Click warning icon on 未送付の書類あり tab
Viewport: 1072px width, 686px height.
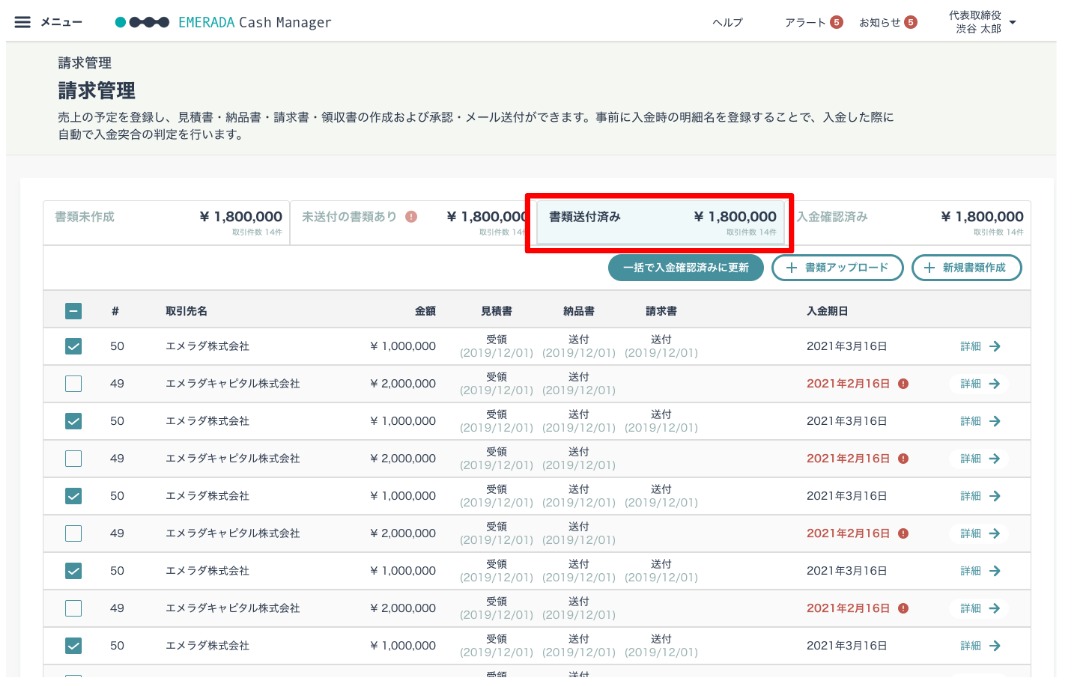click(411, 217)
